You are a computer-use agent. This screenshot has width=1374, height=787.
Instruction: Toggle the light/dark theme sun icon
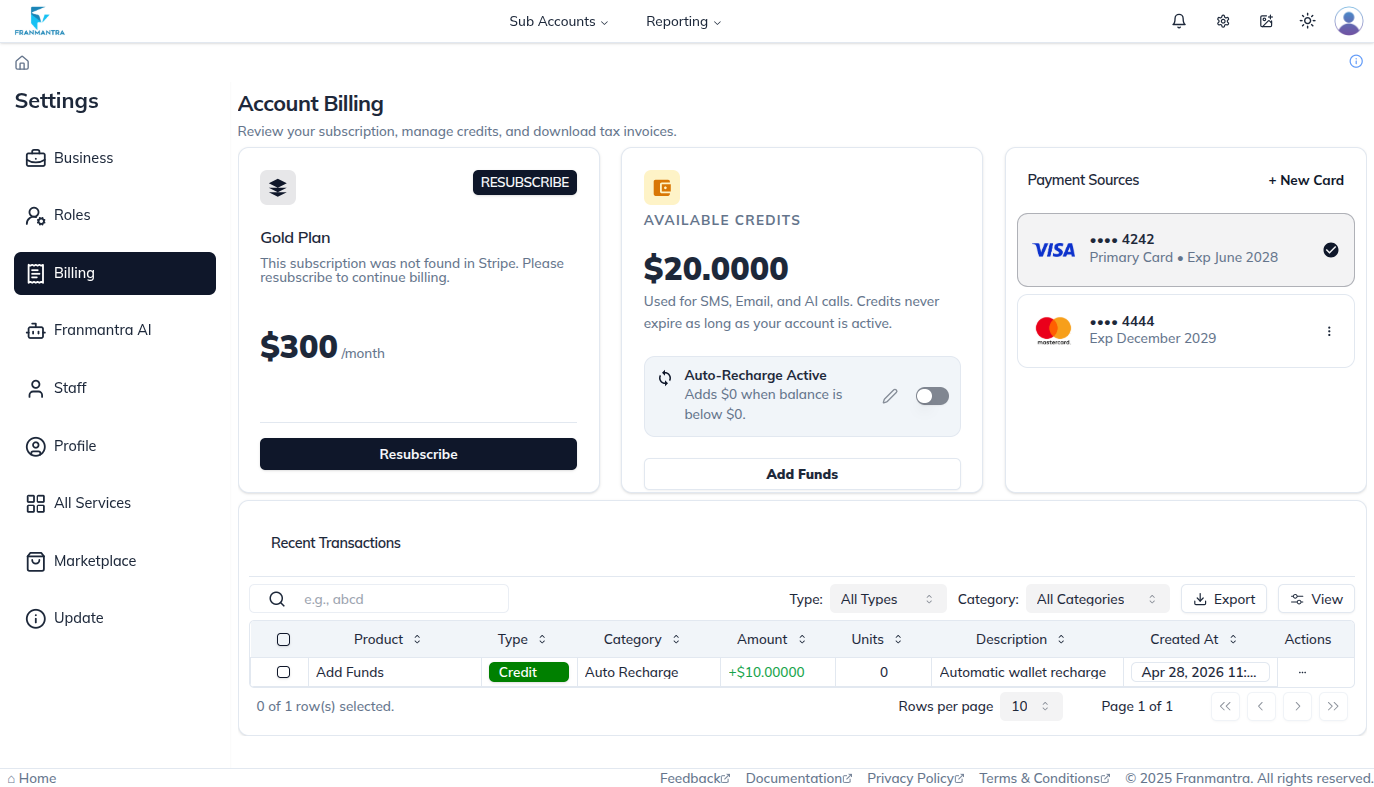tap(1307, 21)
